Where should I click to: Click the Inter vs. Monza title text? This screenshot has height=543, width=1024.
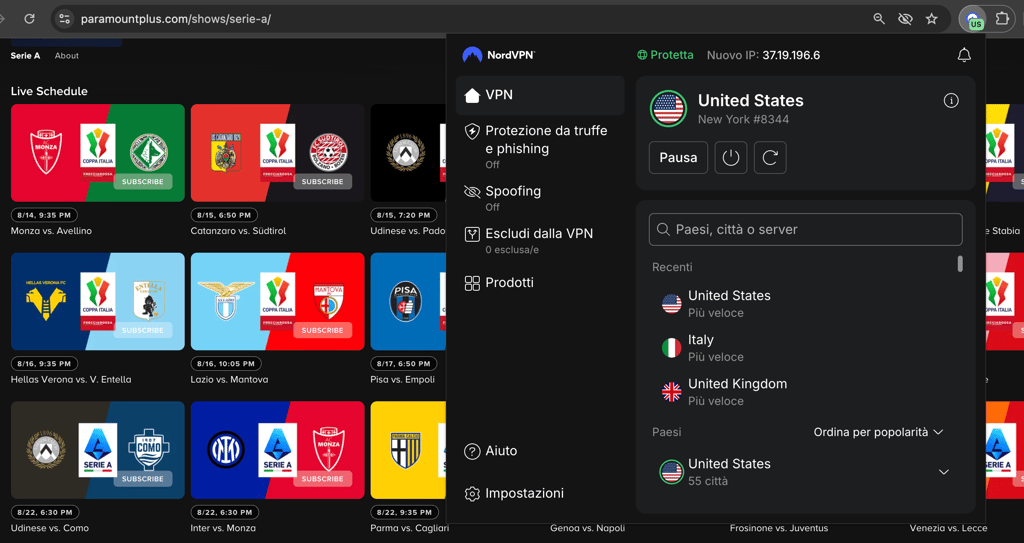[x=223, y=528]
